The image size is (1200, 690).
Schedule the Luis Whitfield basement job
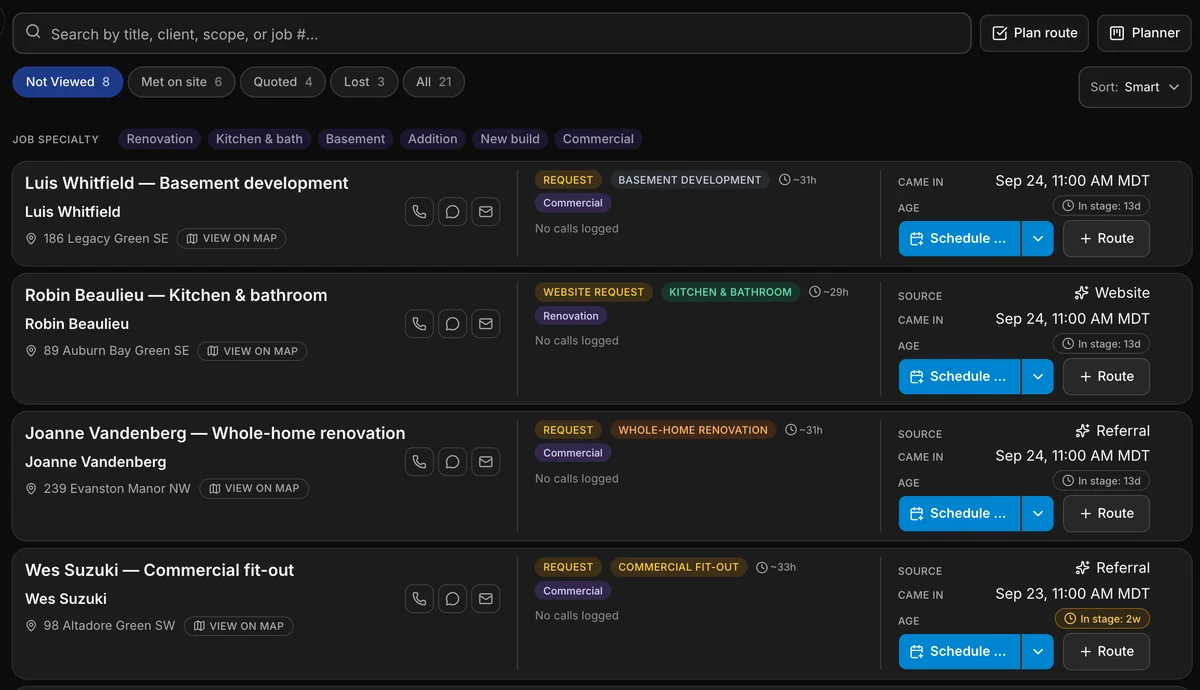(x=959, y=239)
